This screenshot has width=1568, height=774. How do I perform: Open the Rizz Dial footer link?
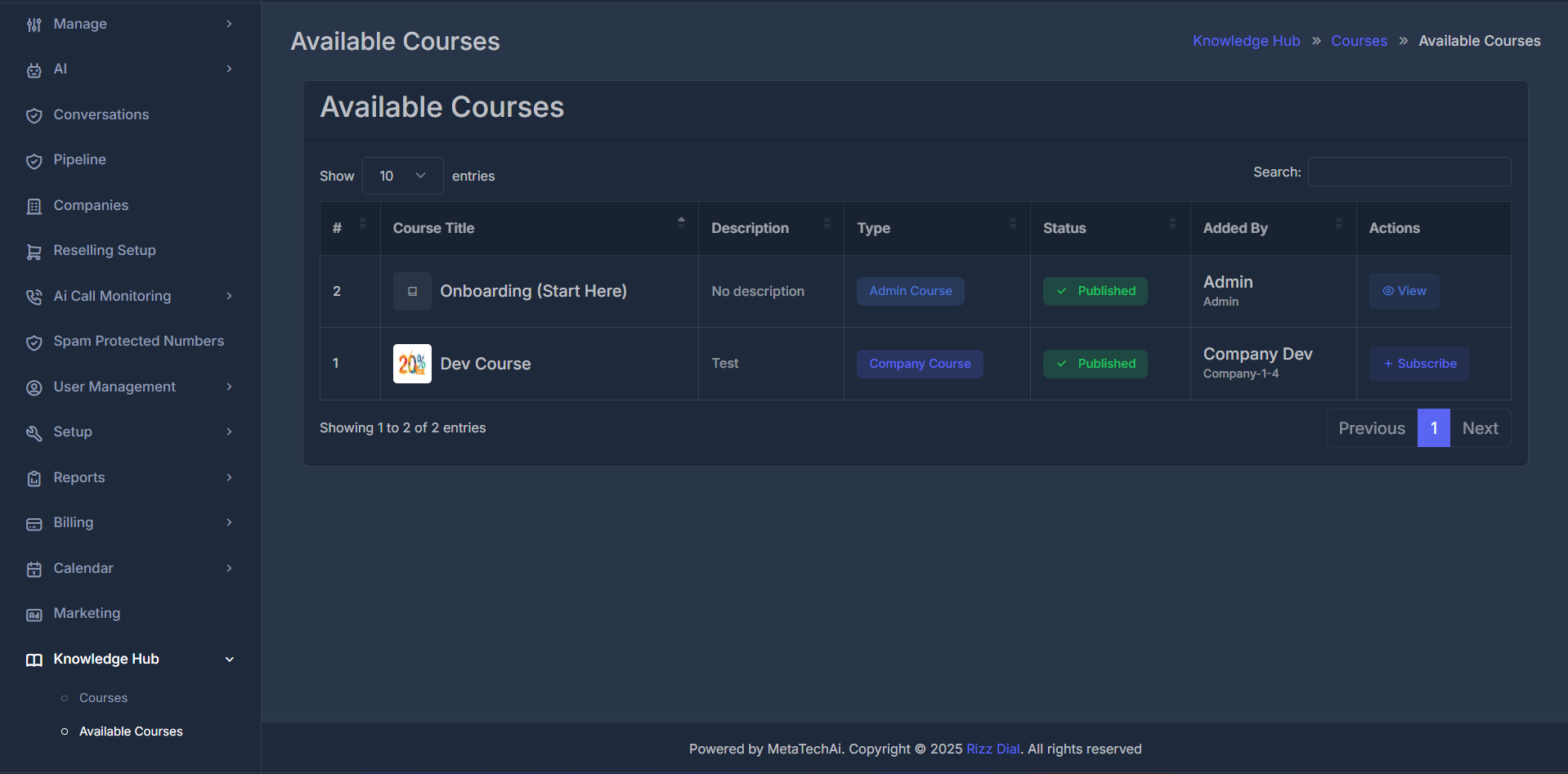click(x=992, y=749)
